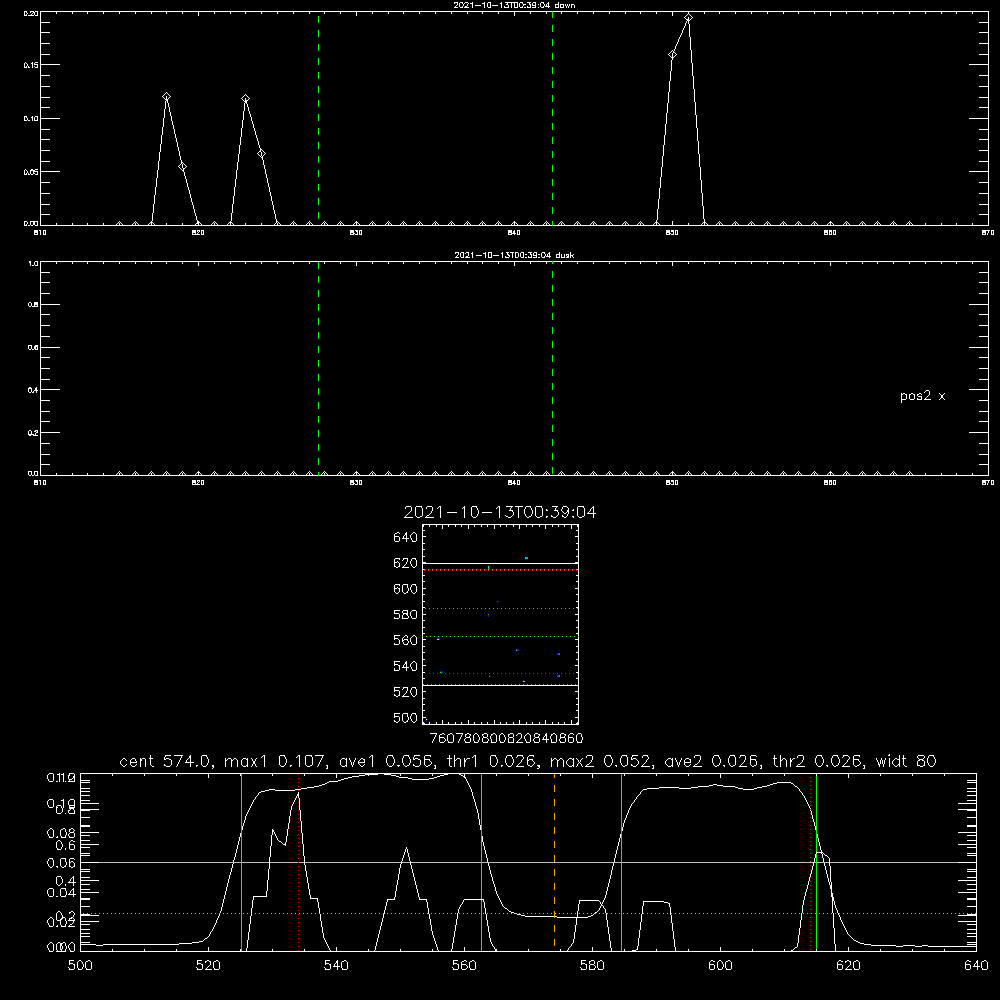
Task: Click the '540' x-axis label of bottom plot
Action: 336,966
